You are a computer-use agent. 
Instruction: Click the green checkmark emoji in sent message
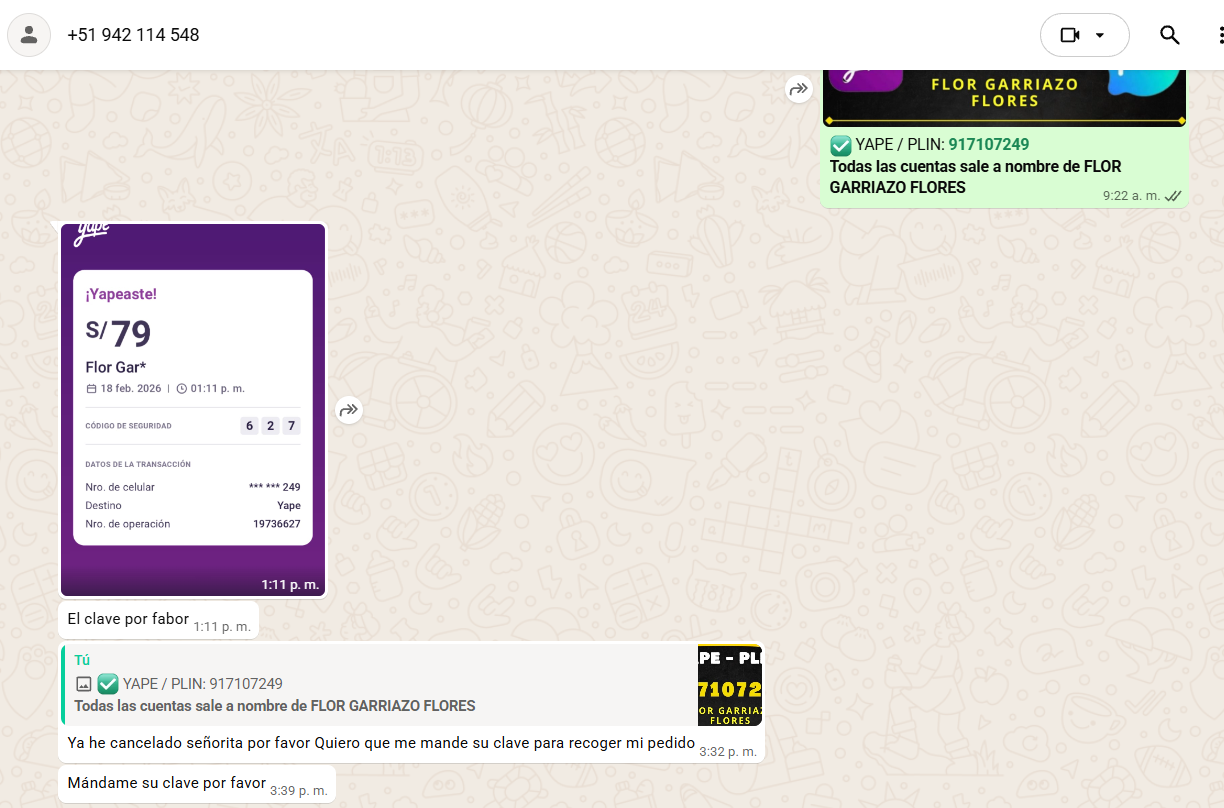[841, 145]
